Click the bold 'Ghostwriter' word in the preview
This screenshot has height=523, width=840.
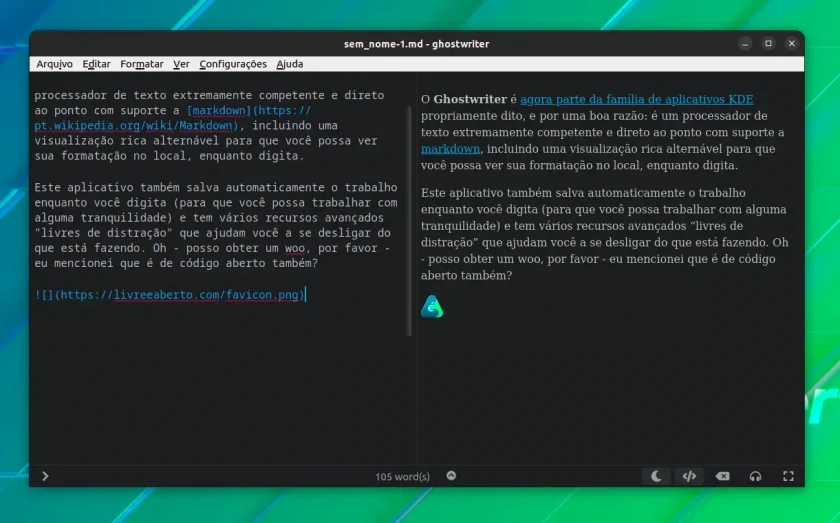tap(470, 99)
